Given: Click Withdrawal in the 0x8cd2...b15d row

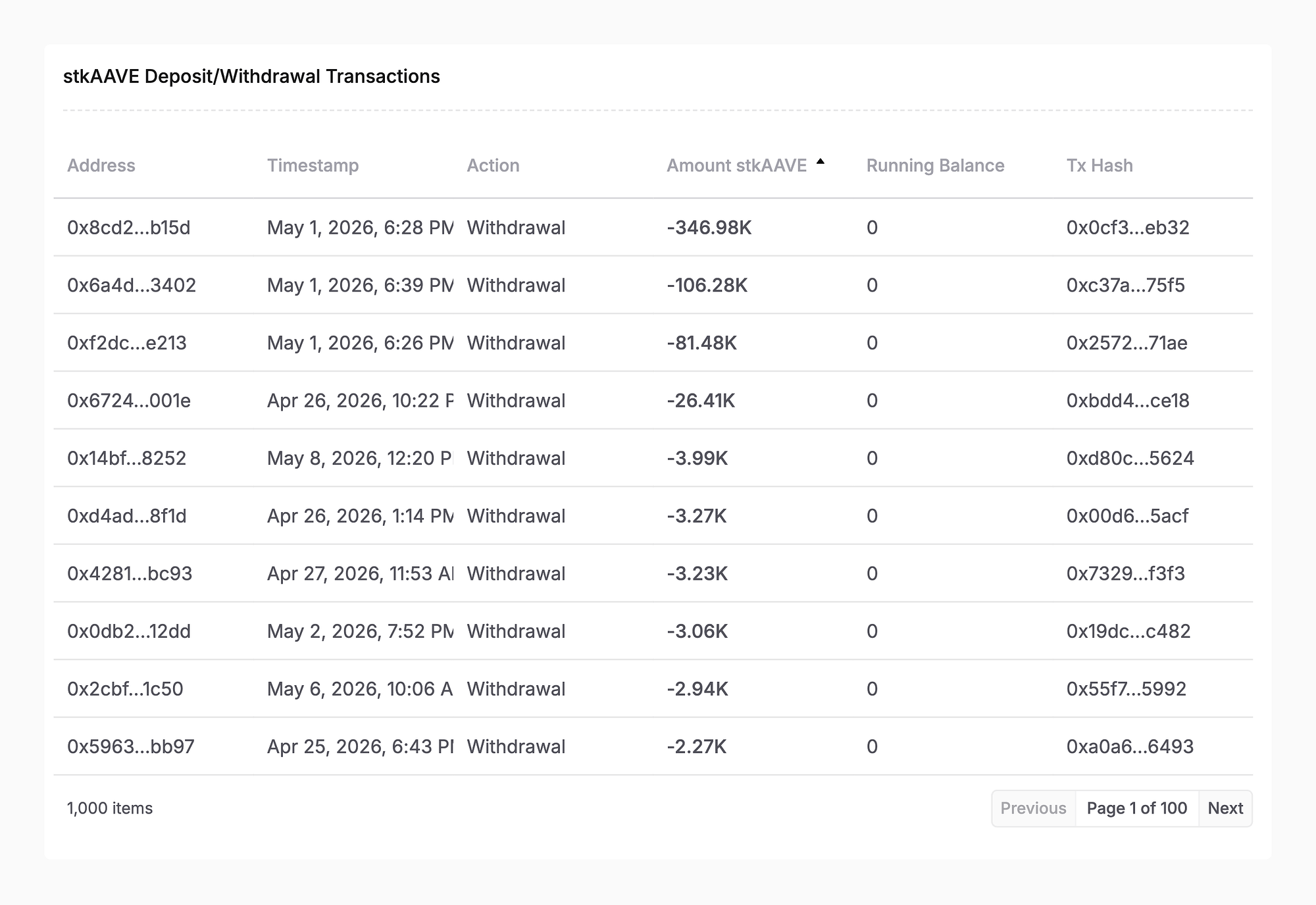Looking at the screenshot, I should pyautogui.click(x=517, y=228).
